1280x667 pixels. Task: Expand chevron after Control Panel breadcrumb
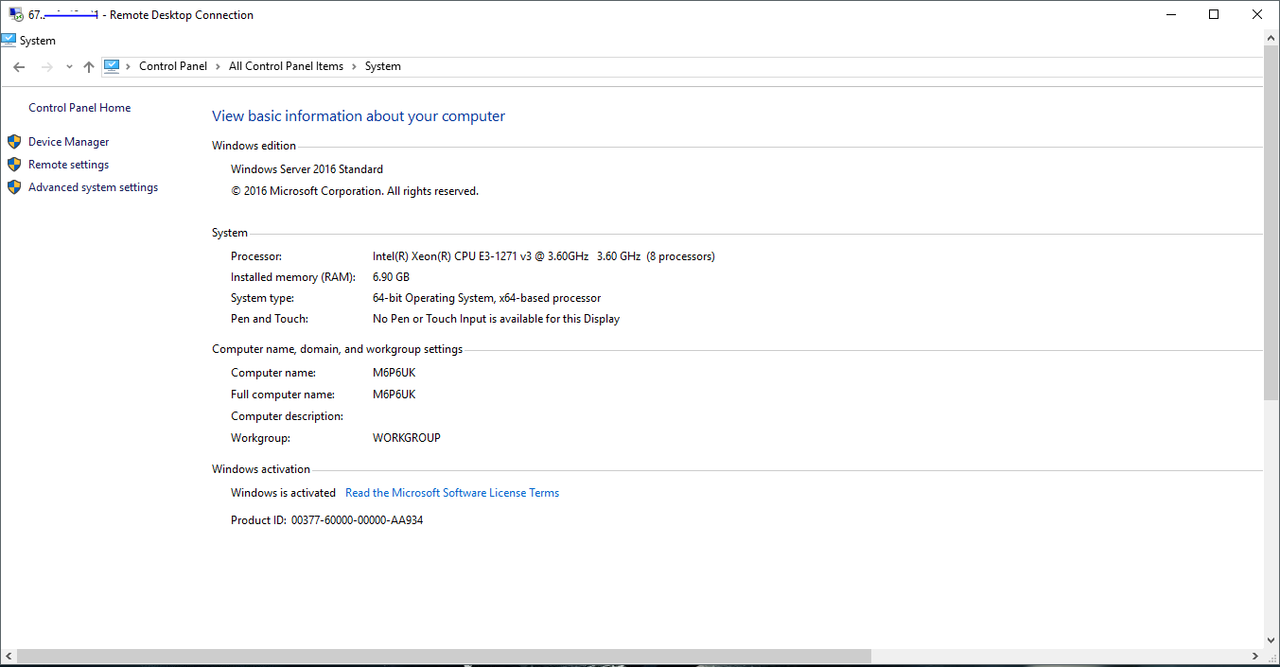tap(218, 66)
